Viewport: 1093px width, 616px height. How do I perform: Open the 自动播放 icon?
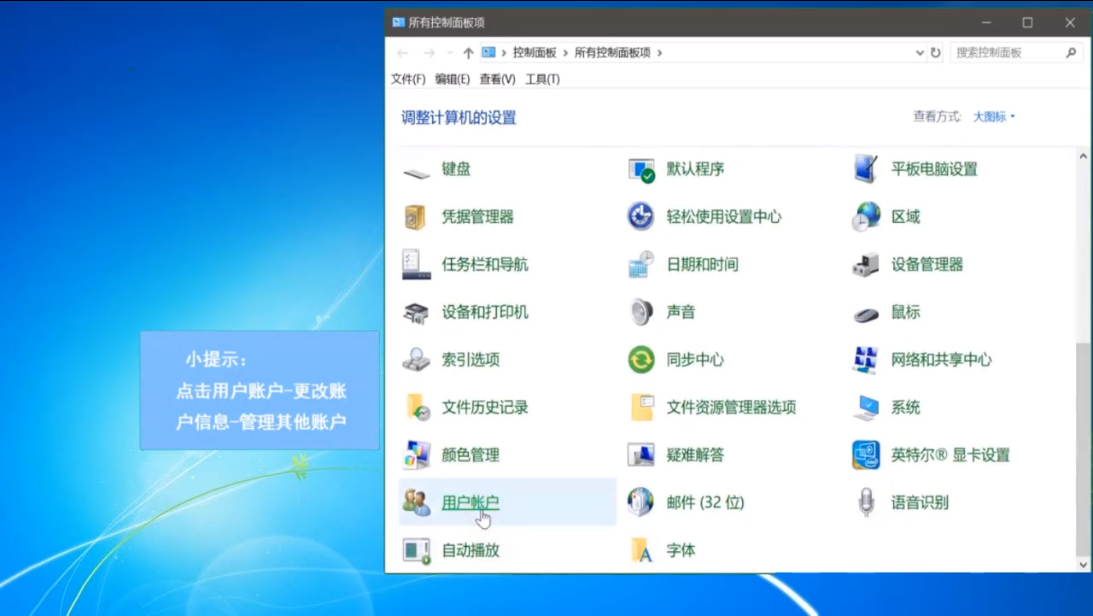[x=416, y=550]
